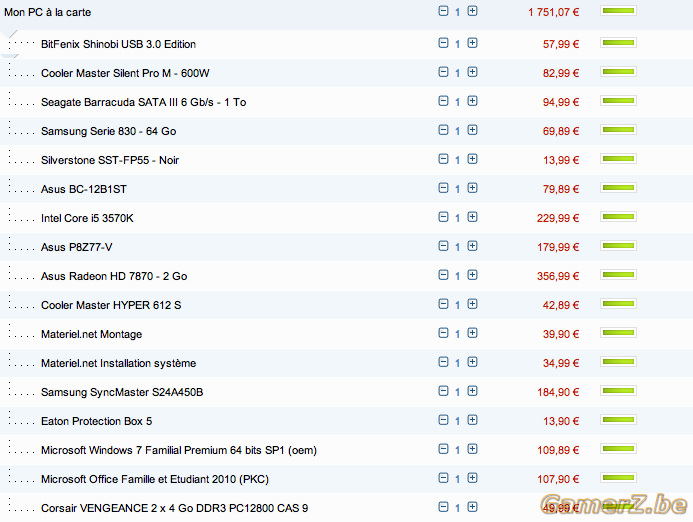Click plus for Asus P8Z77-V
The width and height of the screenshot is (693, 522).
[x=472, y=246]
